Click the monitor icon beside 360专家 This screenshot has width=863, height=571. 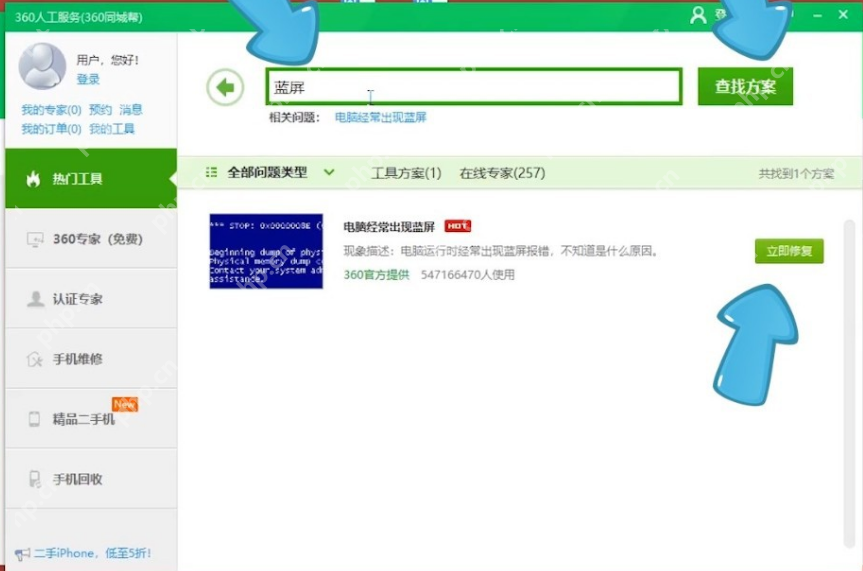[35, 240]
